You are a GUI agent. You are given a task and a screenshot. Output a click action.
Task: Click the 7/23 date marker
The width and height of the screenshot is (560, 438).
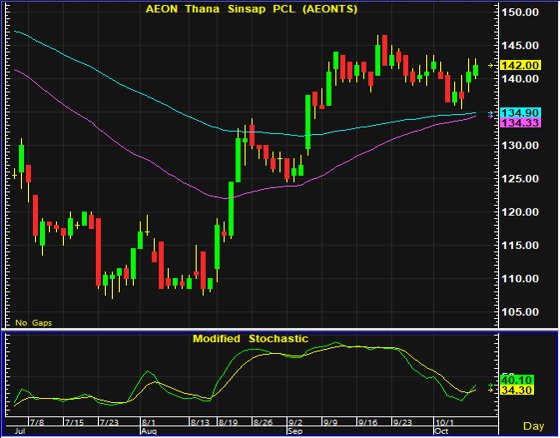click(110, 423)
